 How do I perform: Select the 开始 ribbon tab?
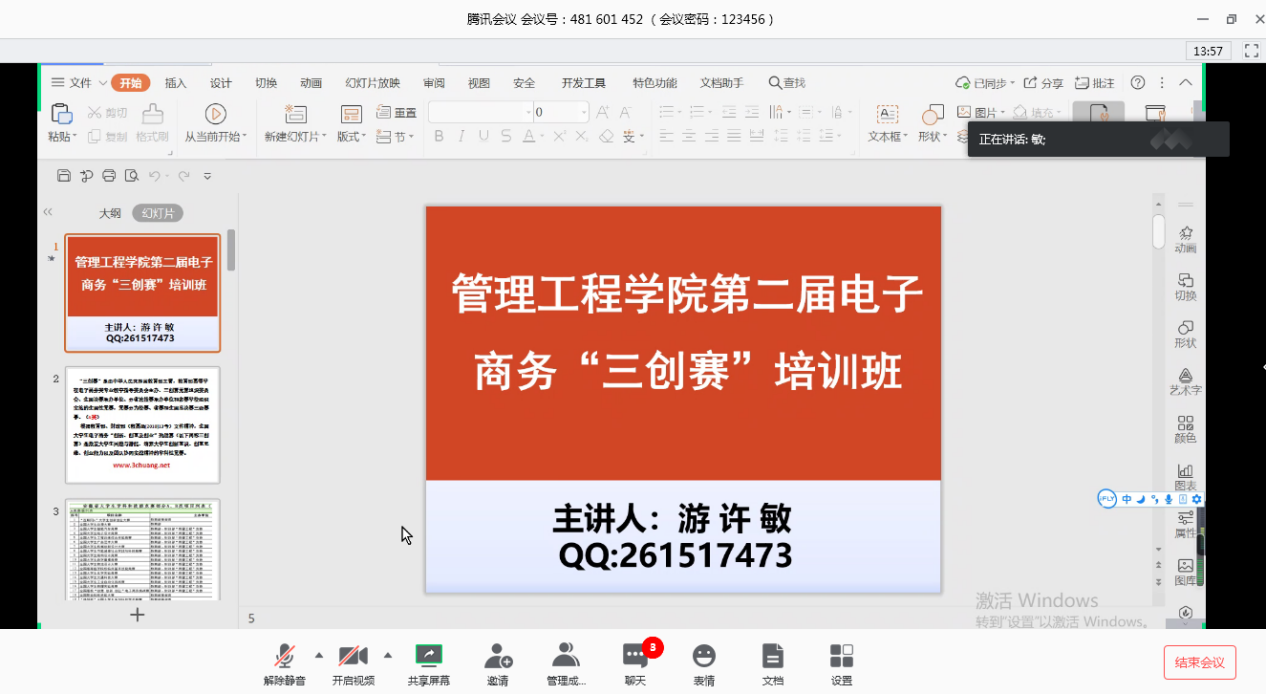pos(131,83)
